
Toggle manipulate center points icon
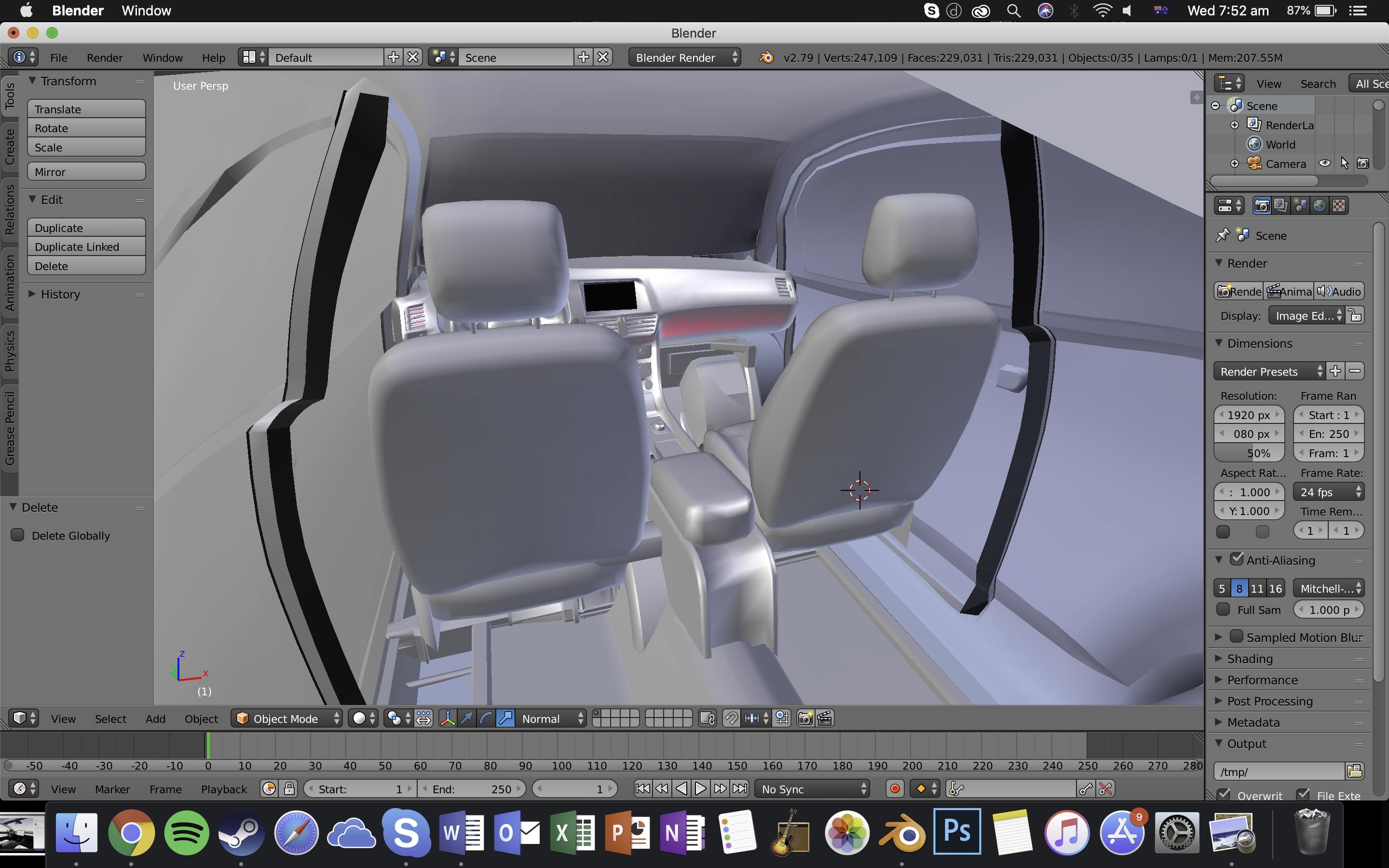pyautogui.click(x=423, y=718)
